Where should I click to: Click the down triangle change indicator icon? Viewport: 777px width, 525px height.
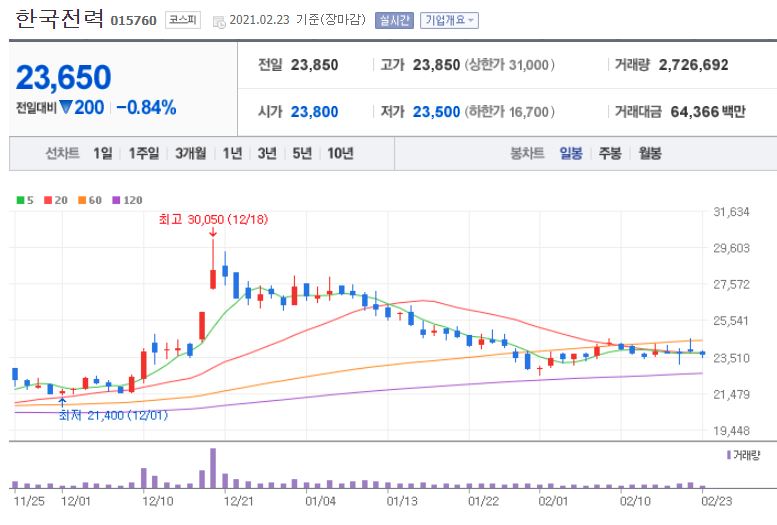tap(65, 107)
